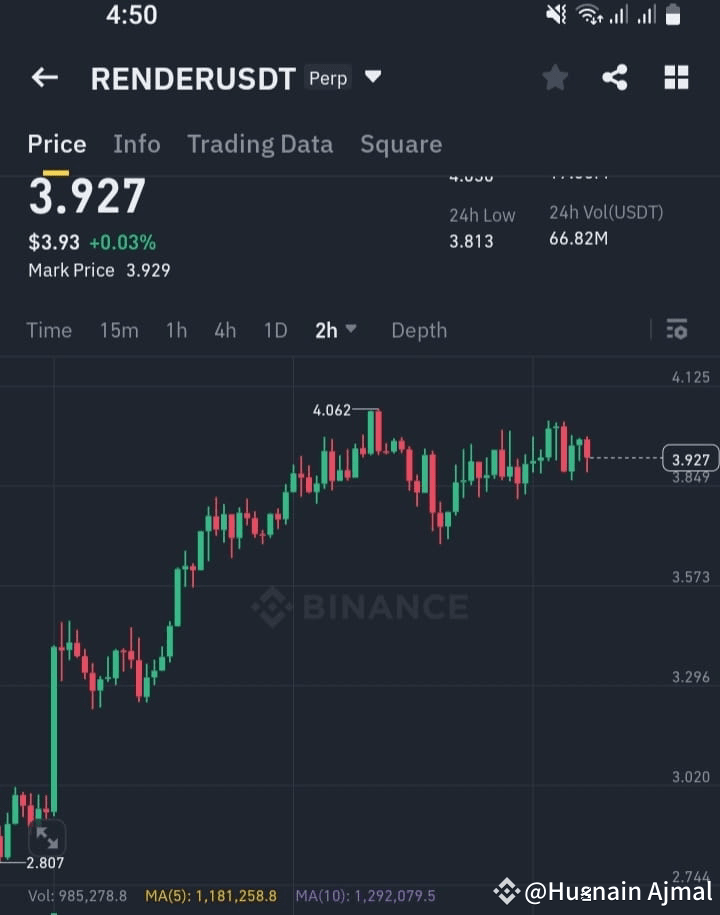Viewport: 720px width, 915px height.
Task: Open the share icon
Action: [615, 77]
